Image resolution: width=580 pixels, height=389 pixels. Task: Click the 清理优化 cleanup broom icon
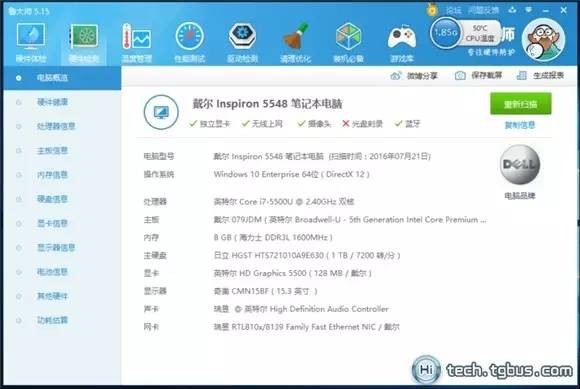[x=295, y=41]
